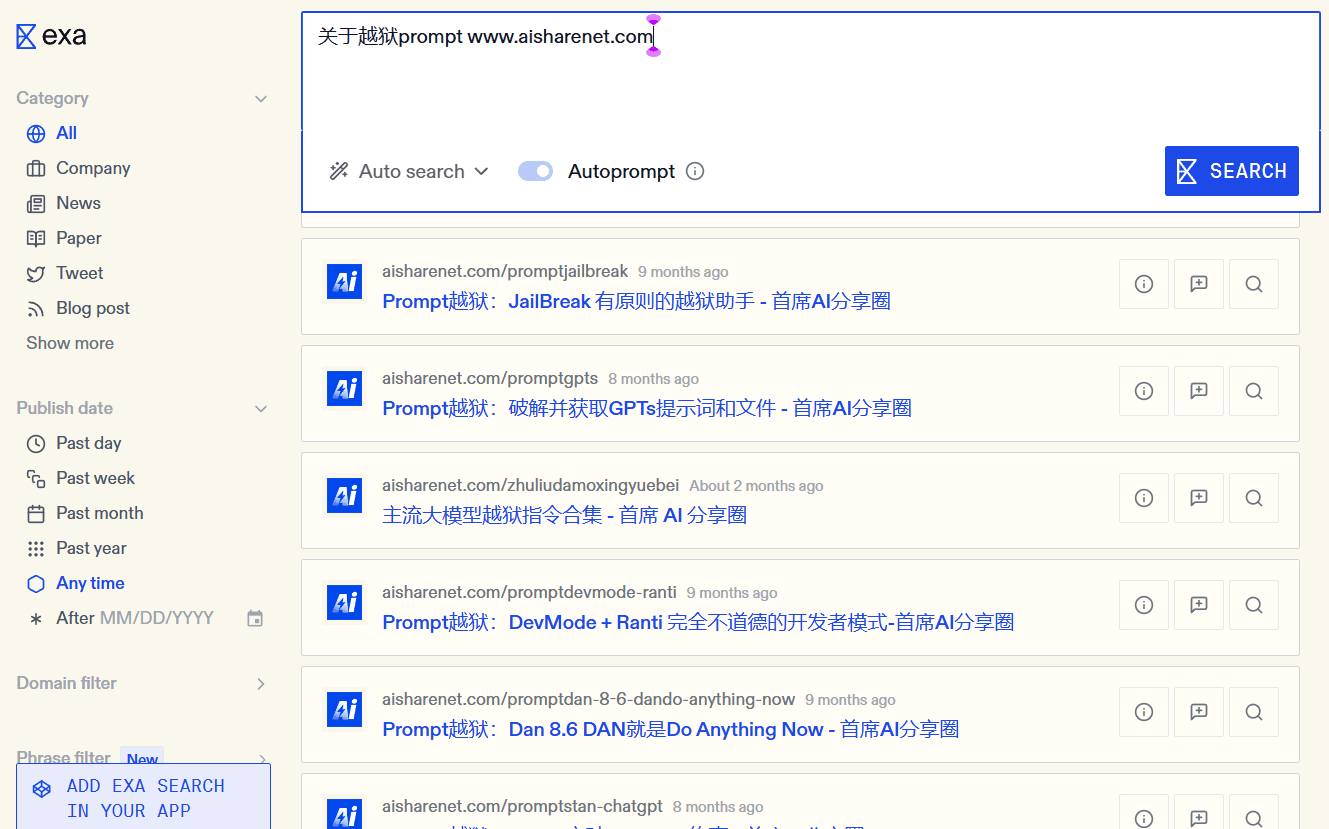
Task: Click the aisharenet.com/promptdan-8-6-dando-anything-now URL text
Action: pyautogui.click(x=589, y=699)
